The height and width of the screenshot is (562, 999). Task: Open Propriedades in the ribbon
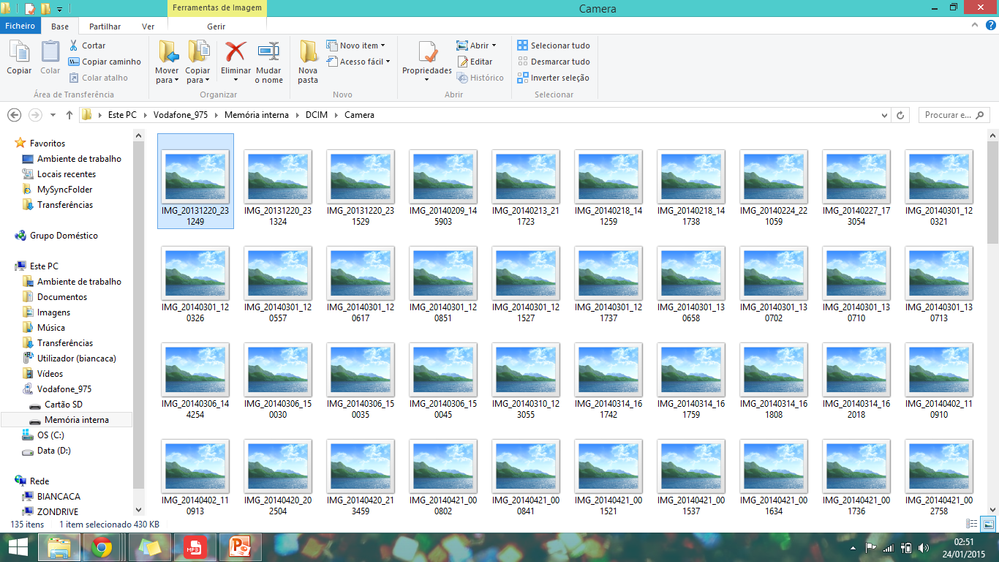tap(427, 54)
